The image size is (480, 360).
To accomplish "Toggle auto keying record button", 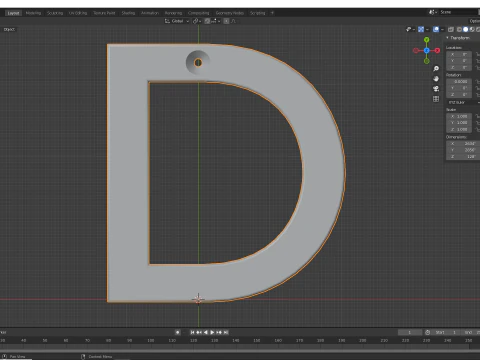I will pyautogui.click(x=177, y=332).
